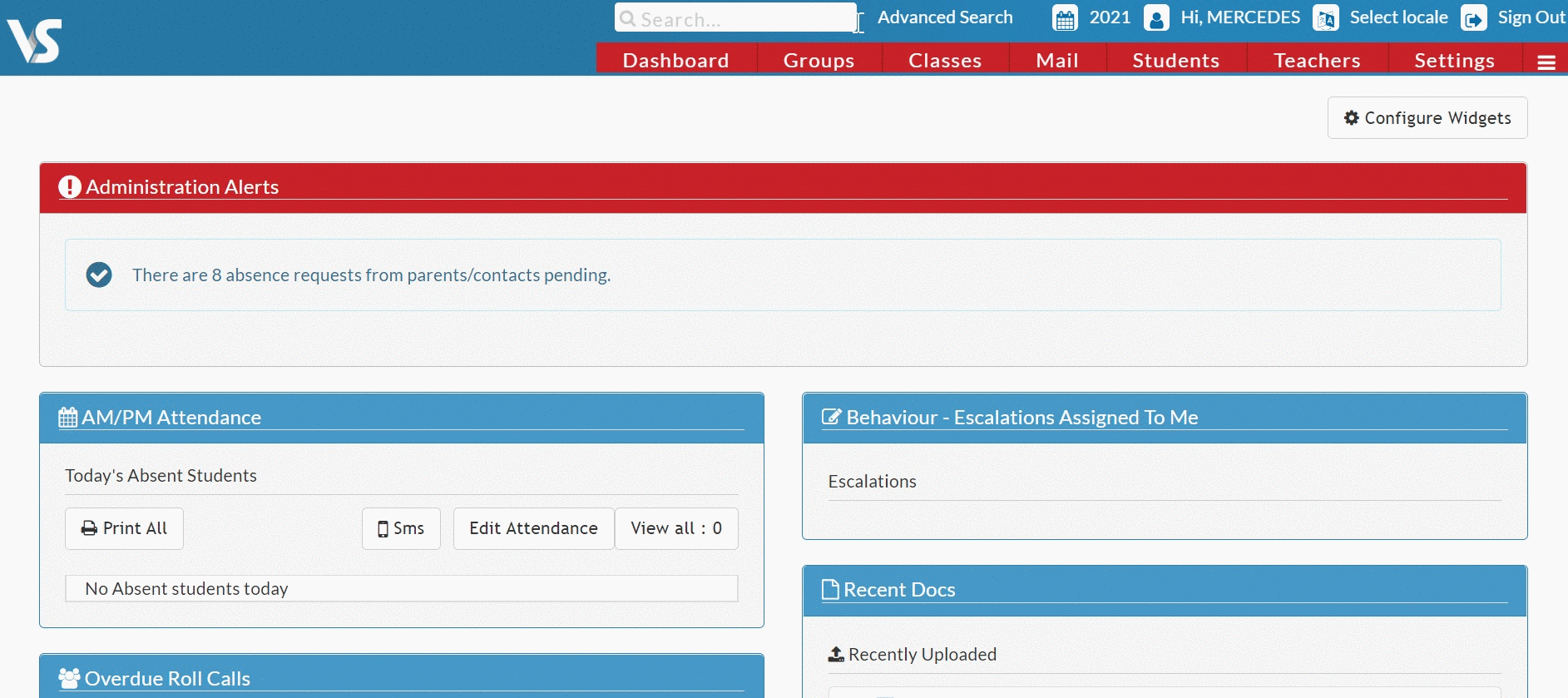Click the Configure Widgets button
The image size is (1568, 698).
tap(1427, 118)
